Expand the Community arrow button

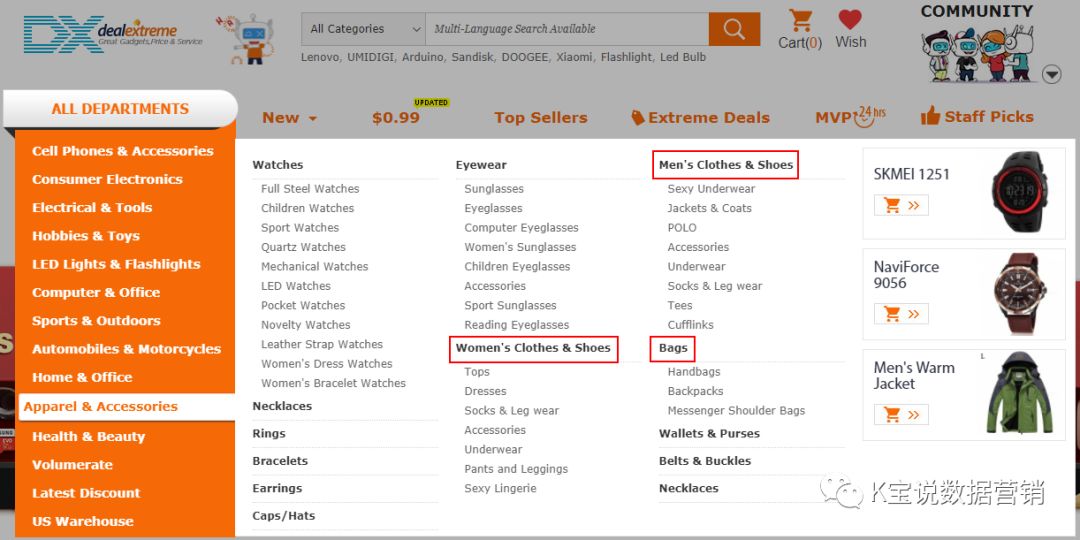click(1051, 74)
